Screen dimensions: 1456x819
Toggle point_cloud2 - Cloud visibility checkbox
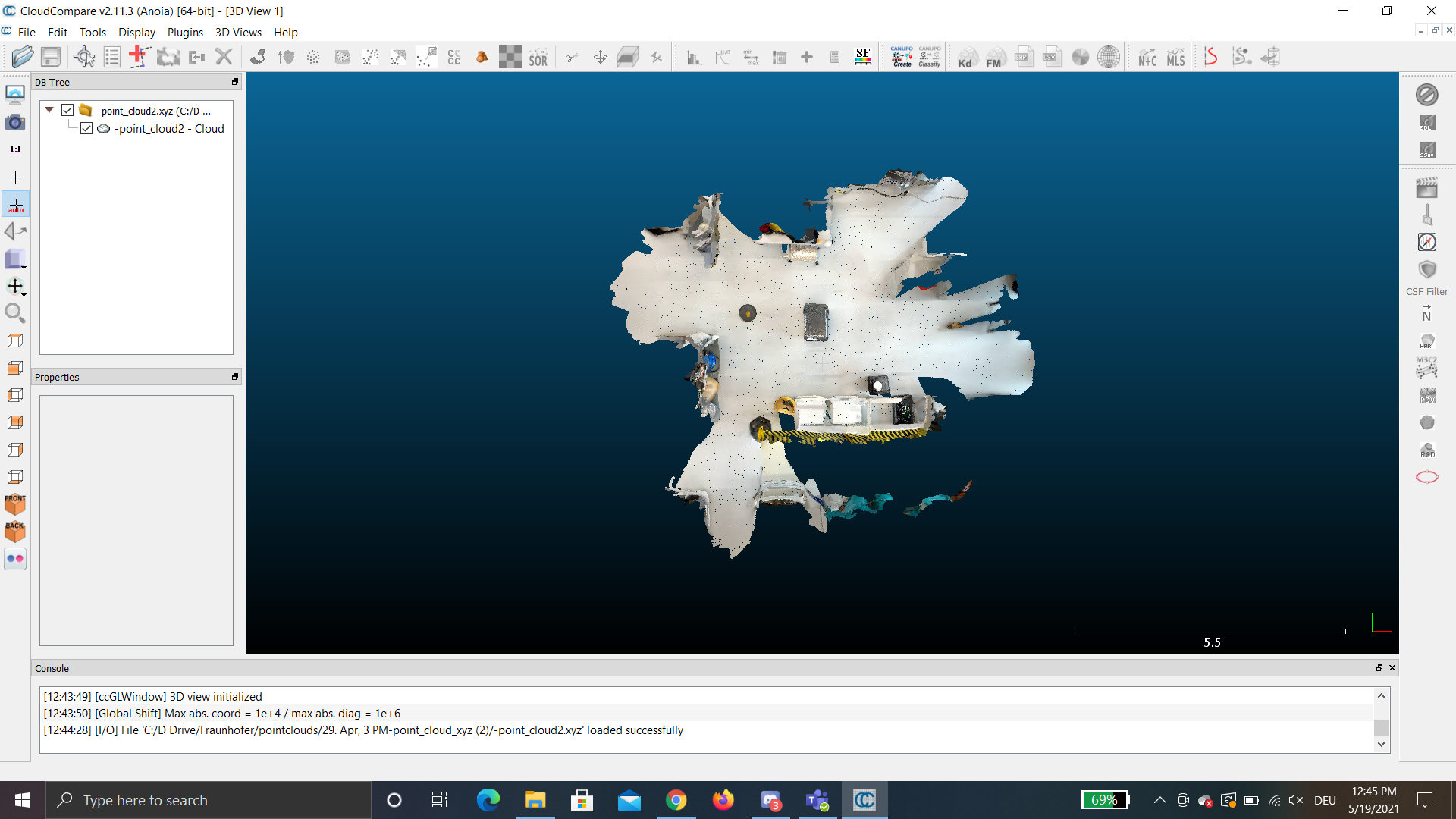click(86, 128)
